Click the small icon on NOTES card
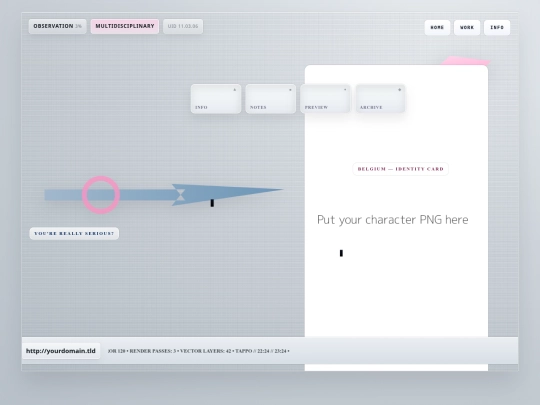This screenshot has width=540, height=405. 290,90
